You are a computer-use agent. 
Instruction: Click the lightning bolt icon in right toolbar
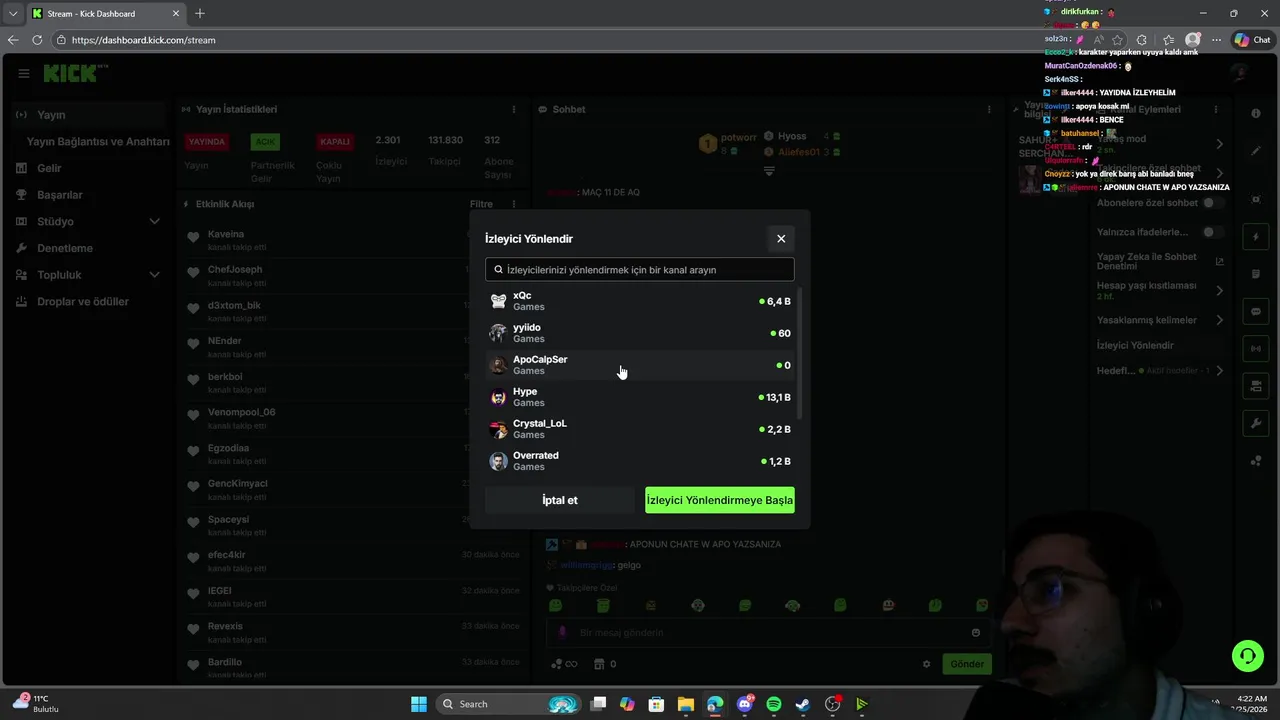pyautogui.click(x=1256, y=237)
